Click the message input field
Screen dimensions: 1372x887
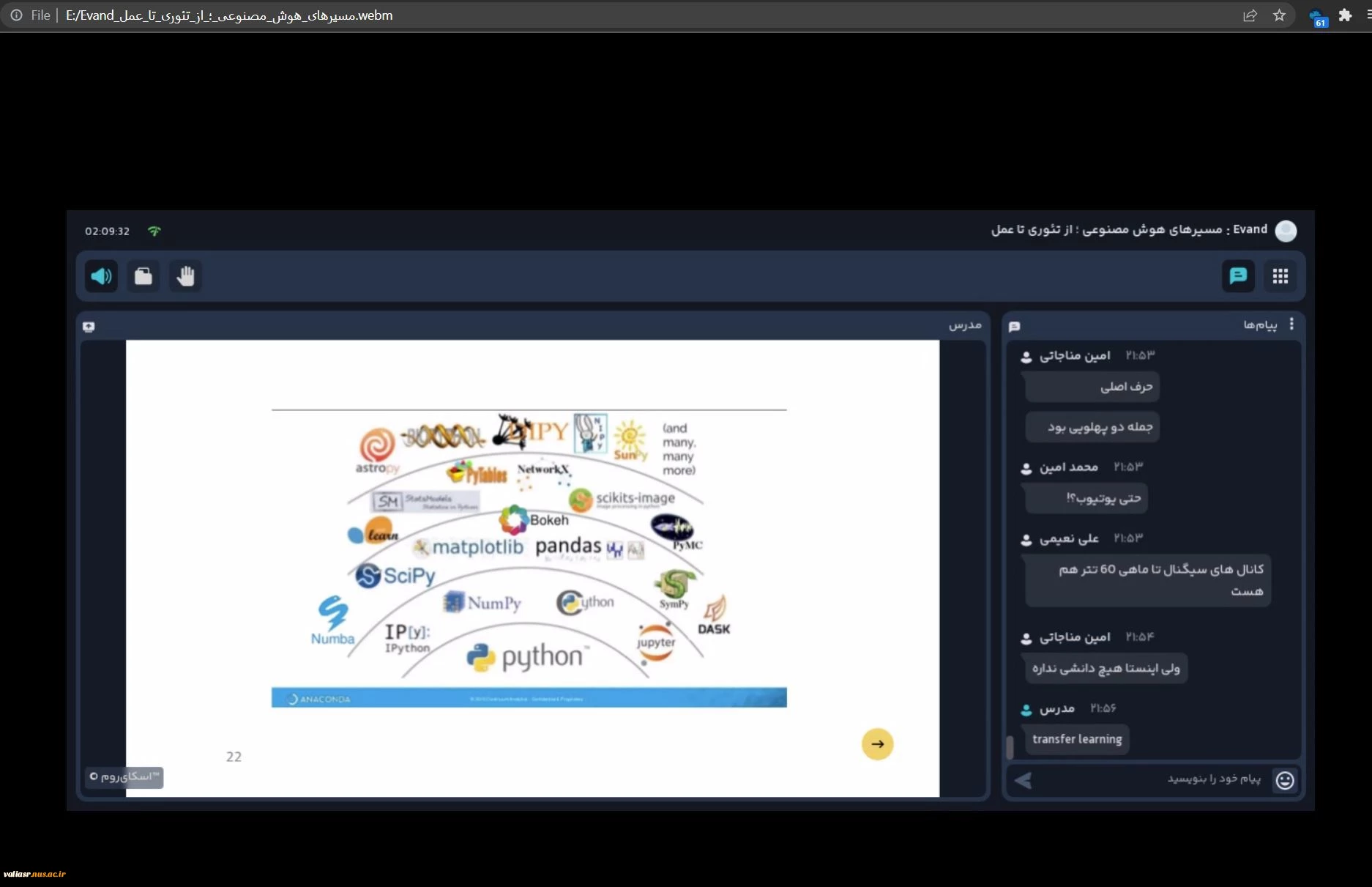[x=1153, y=779]
